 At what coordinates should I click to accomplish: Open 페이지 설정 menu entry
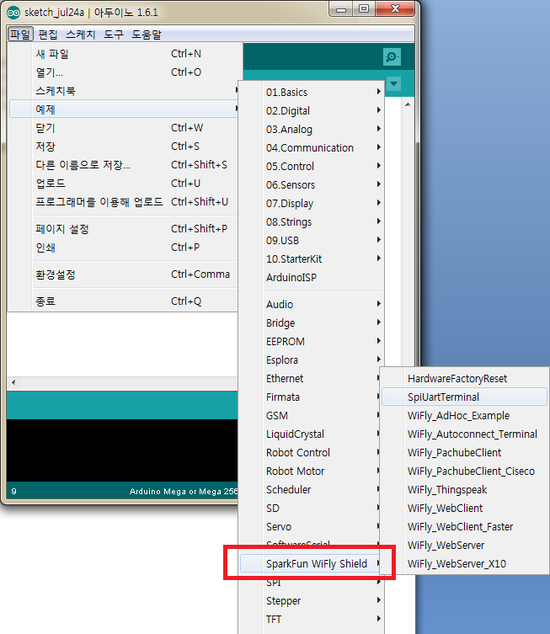(x=123, y=229)
